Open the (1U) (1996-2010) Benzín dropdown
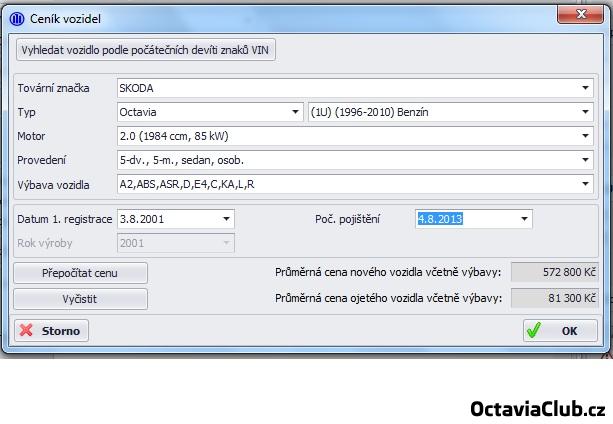 [x=586, y=112]
